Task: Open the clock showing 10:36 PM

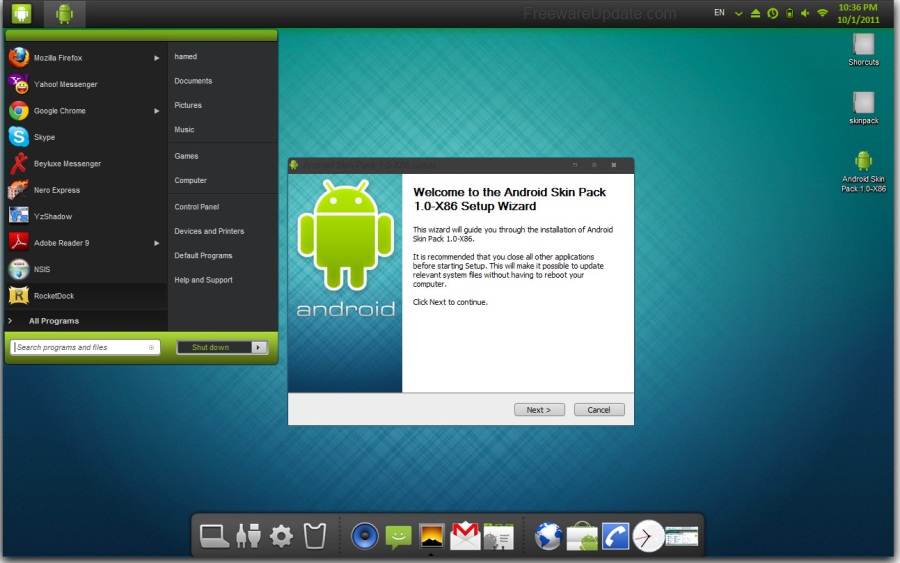Action: pos(858,13)
